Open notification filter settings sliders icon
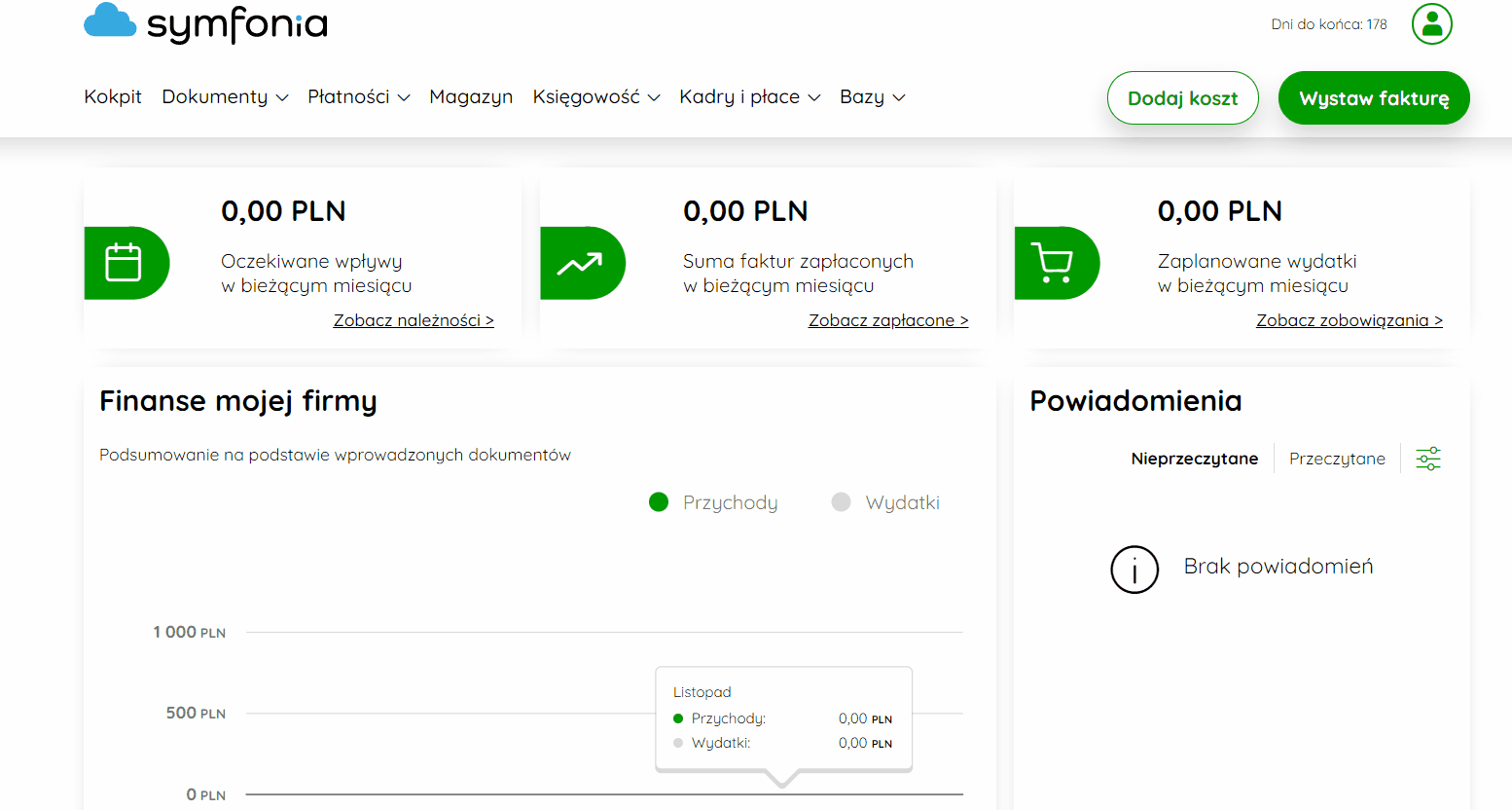The height and width of the screenshot is (810, 1512). click(1428, 459)
